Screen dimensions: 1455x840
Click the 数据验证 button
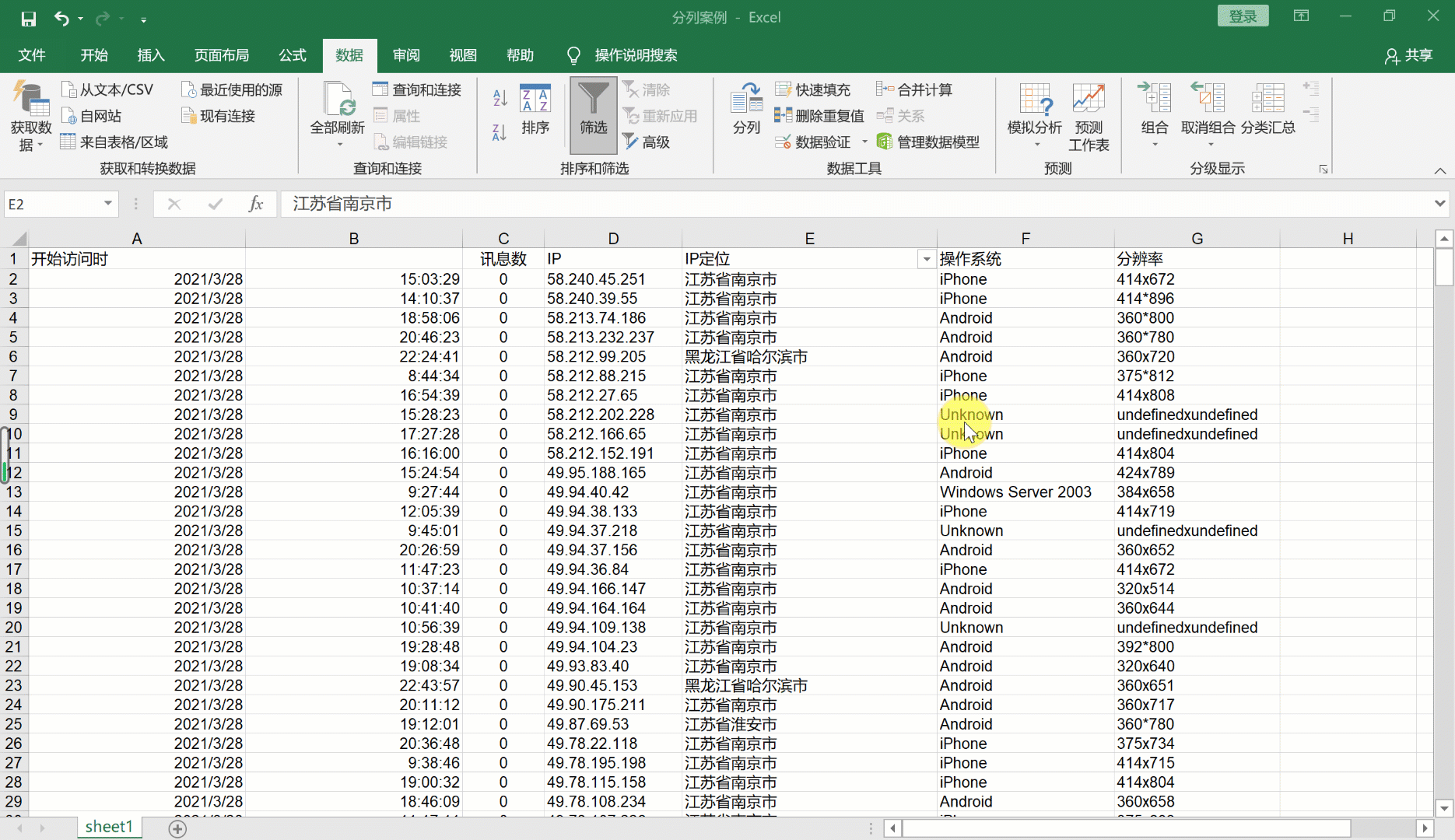point(813,142)
